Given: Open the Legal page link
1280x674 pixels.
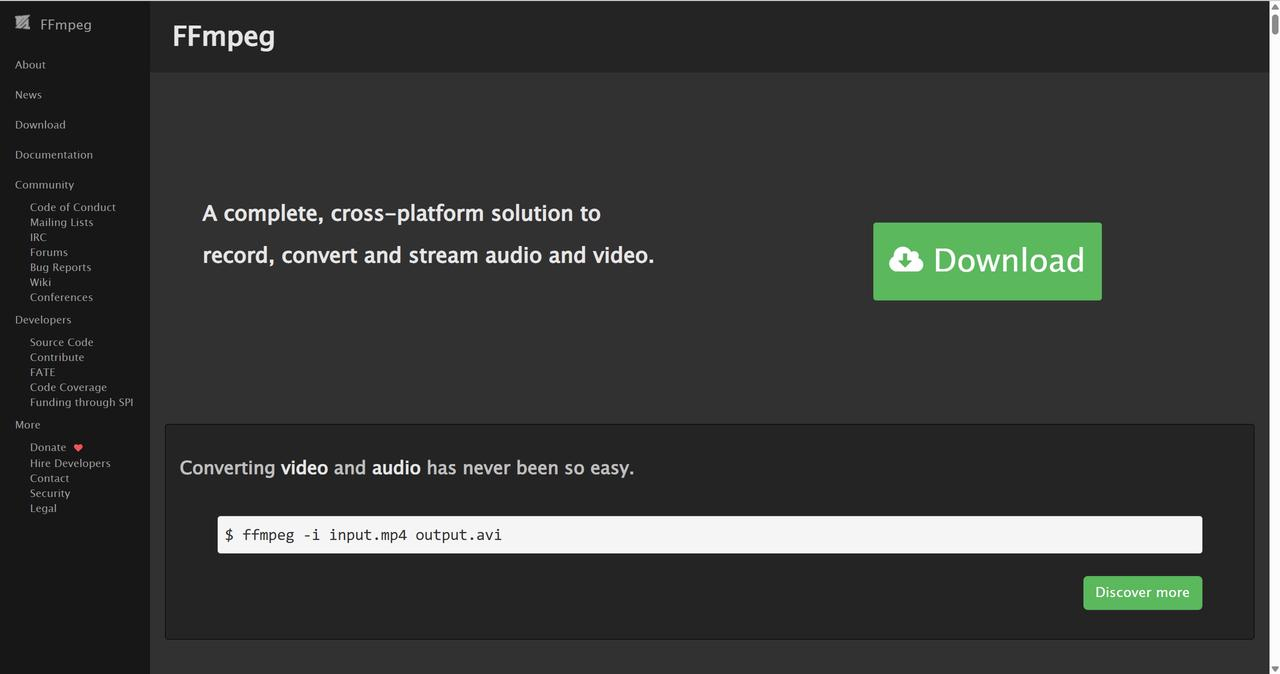Looking at the screenshot, I should (x=43, y=508).
